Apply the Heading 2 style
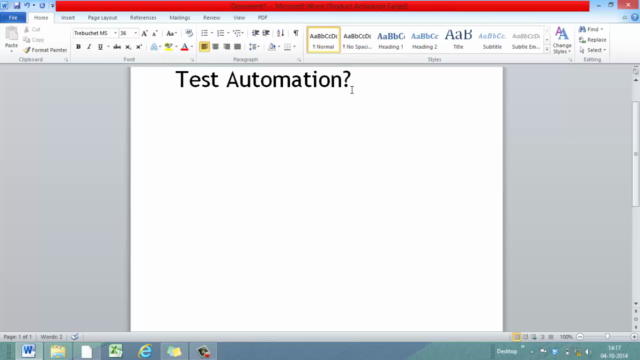 tap(424, 40)
